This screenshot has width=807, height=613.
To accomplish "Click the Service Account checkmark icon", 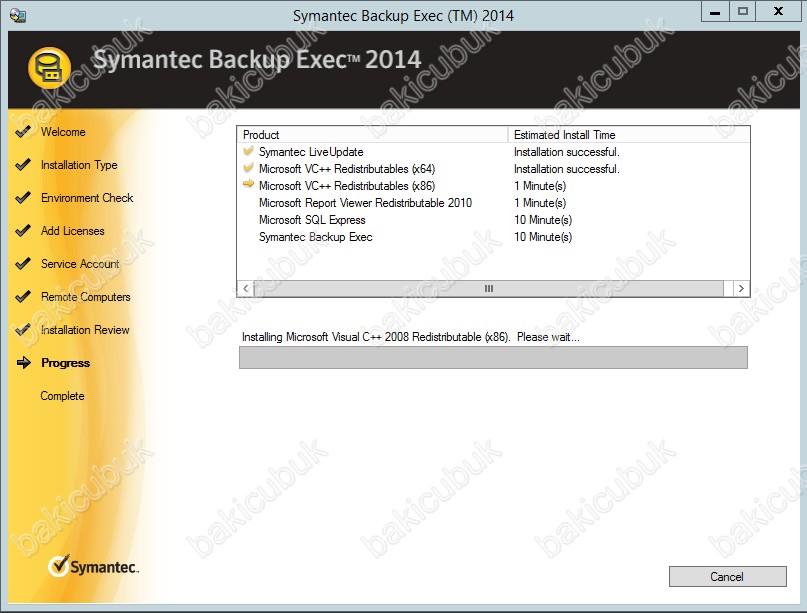I will coord(23,264).
